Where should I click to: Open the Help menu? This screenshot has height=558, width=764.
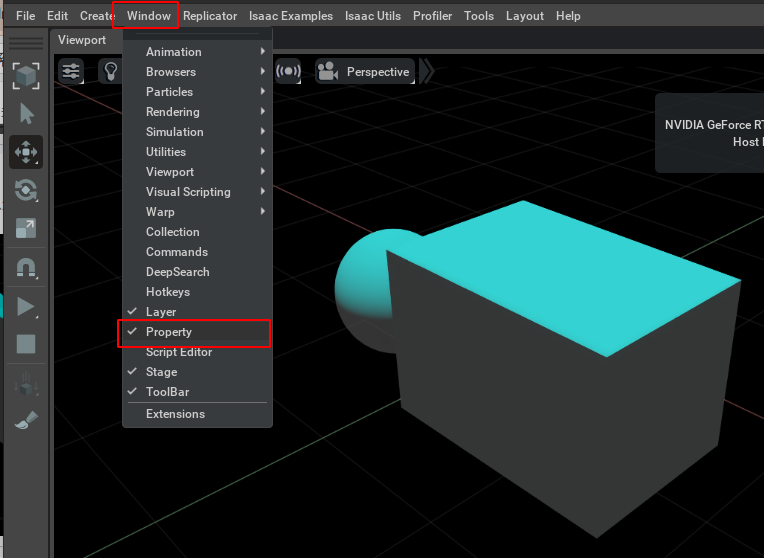[x=568, y=16]
